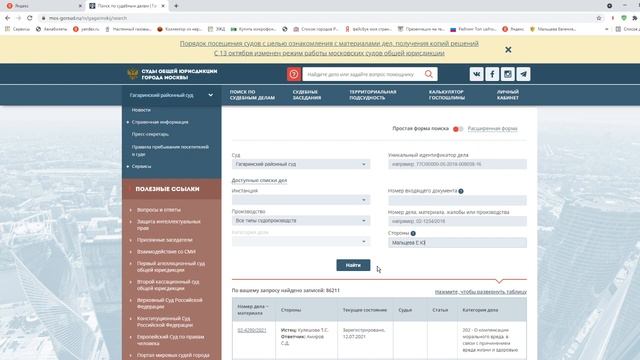Image resolution: width=640 pixels, height=360 pixels.
Task: Open Личный кабинет menu
Action: coord(508,95)
